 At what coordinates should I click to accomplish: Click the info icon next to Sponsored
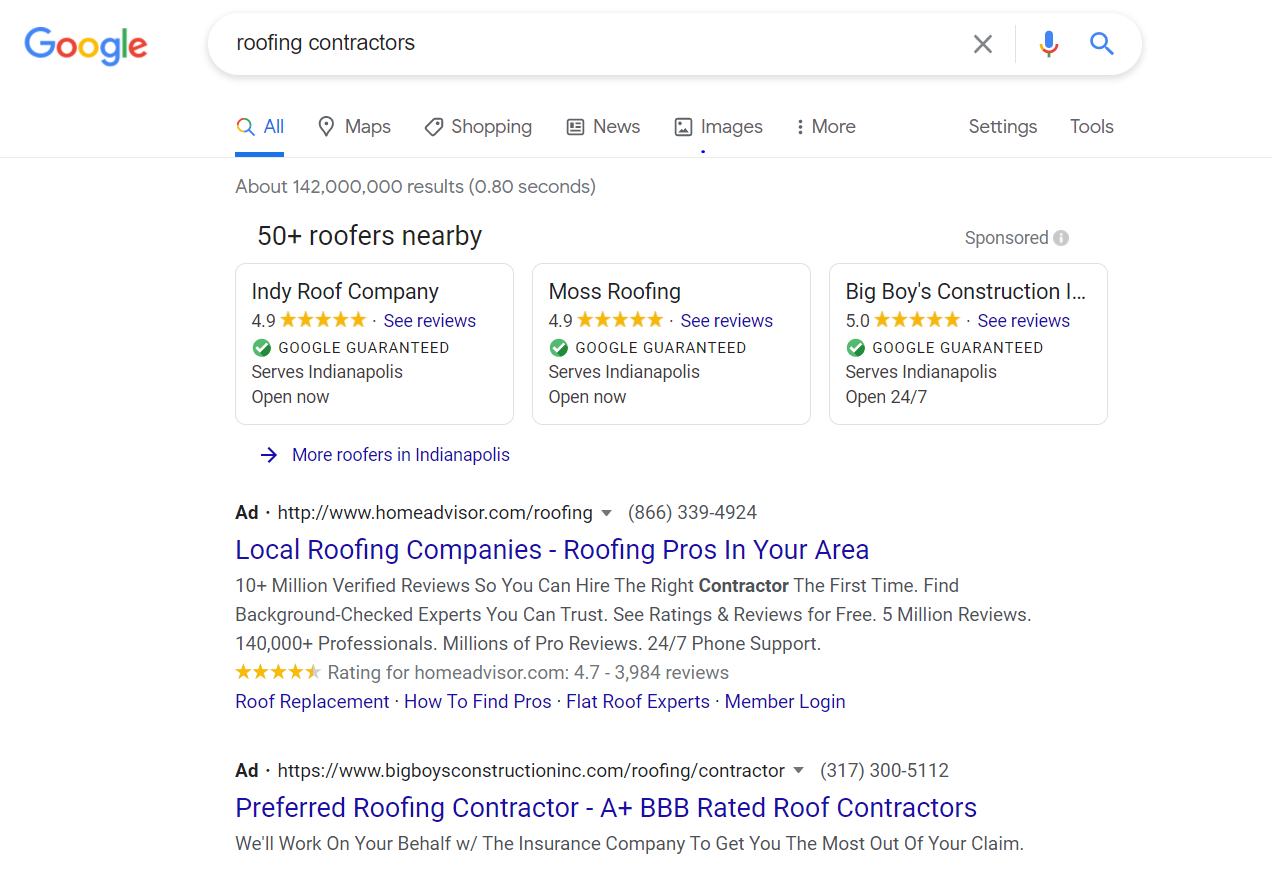coord(1061,237)
